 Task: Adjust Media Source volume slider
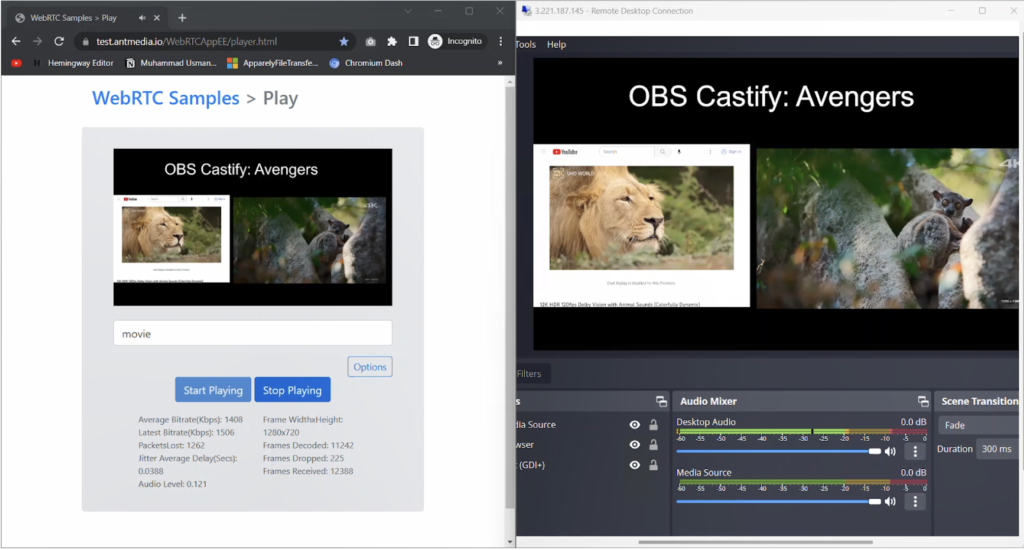point(778,502)
